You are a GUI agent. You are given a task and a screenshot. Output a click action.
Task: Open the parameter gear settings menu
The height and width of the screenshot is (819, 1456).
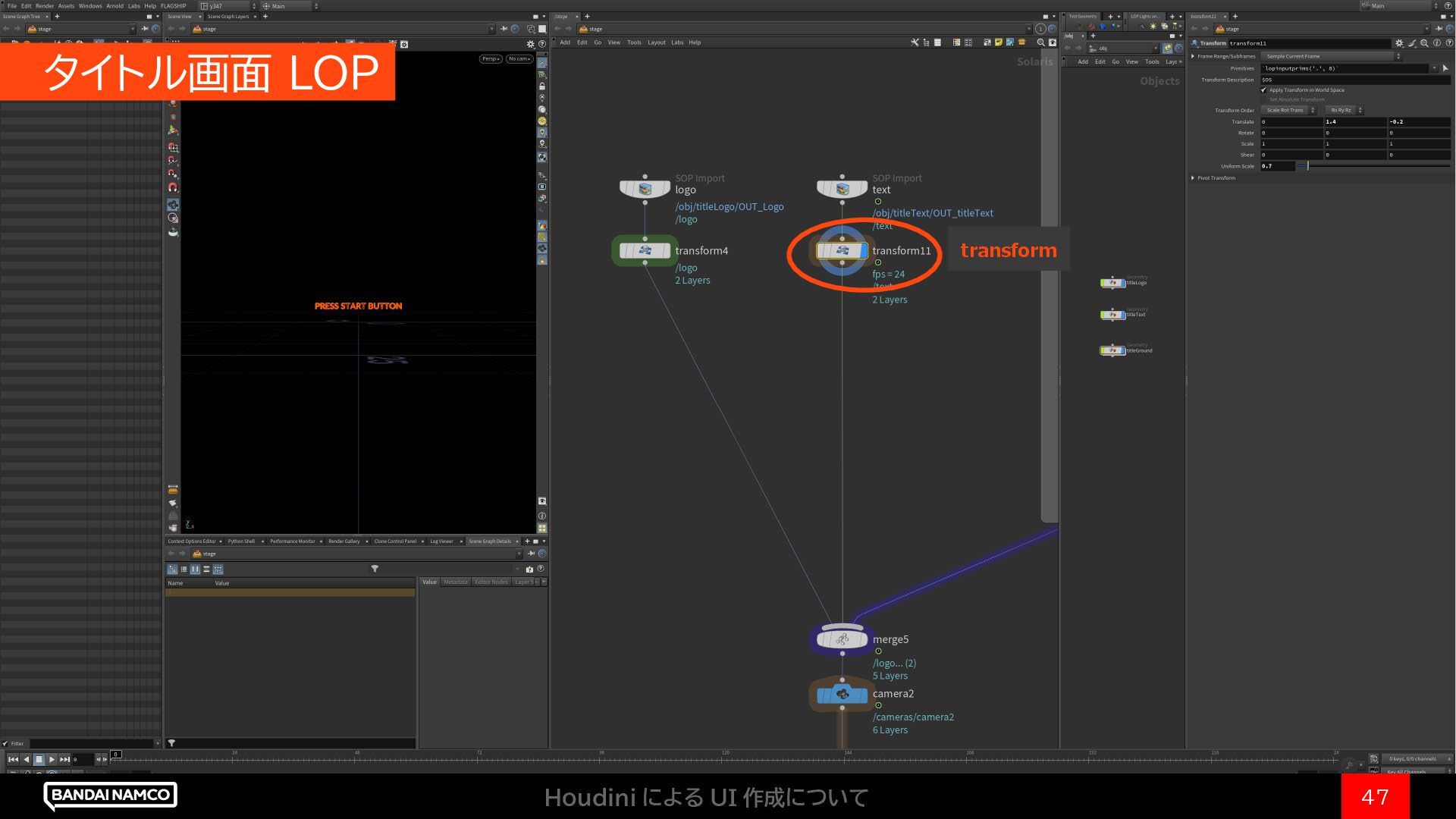[x=1399, y=43]
